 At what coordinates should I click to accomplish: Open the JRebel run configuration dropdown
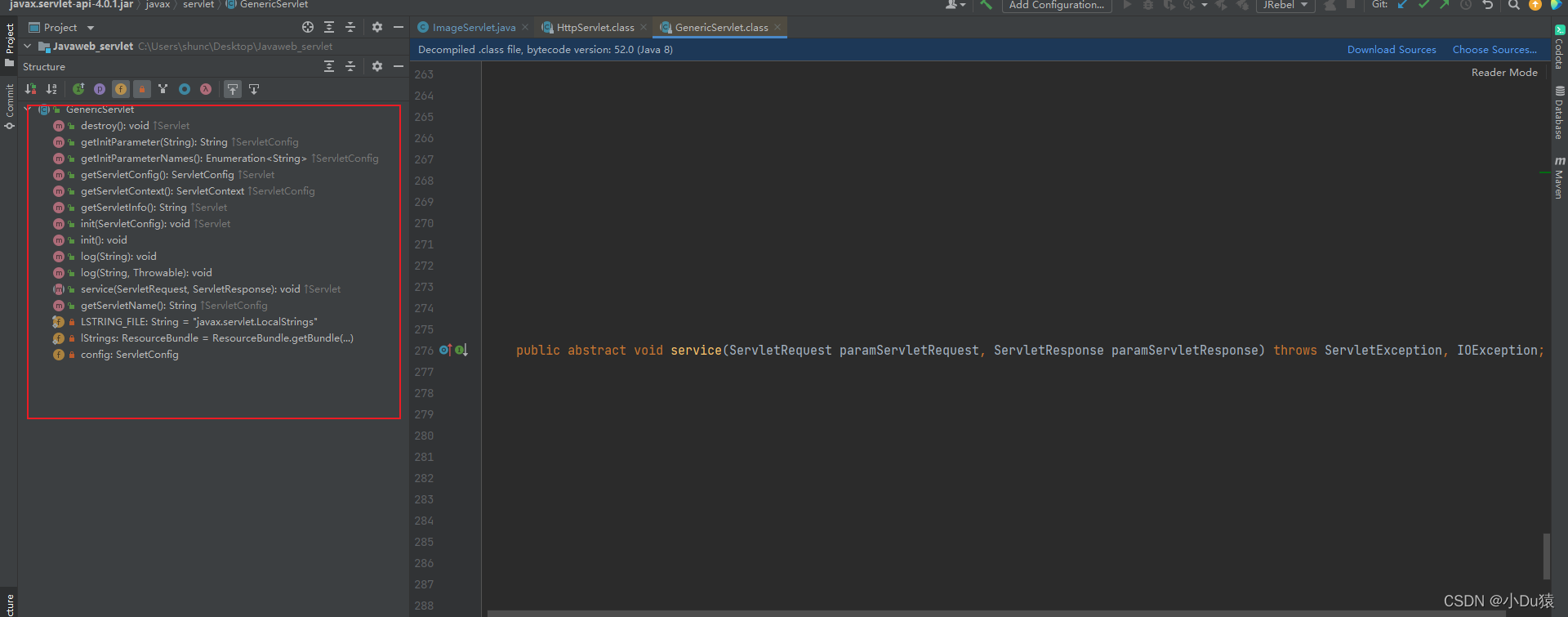click(1285, 5)
